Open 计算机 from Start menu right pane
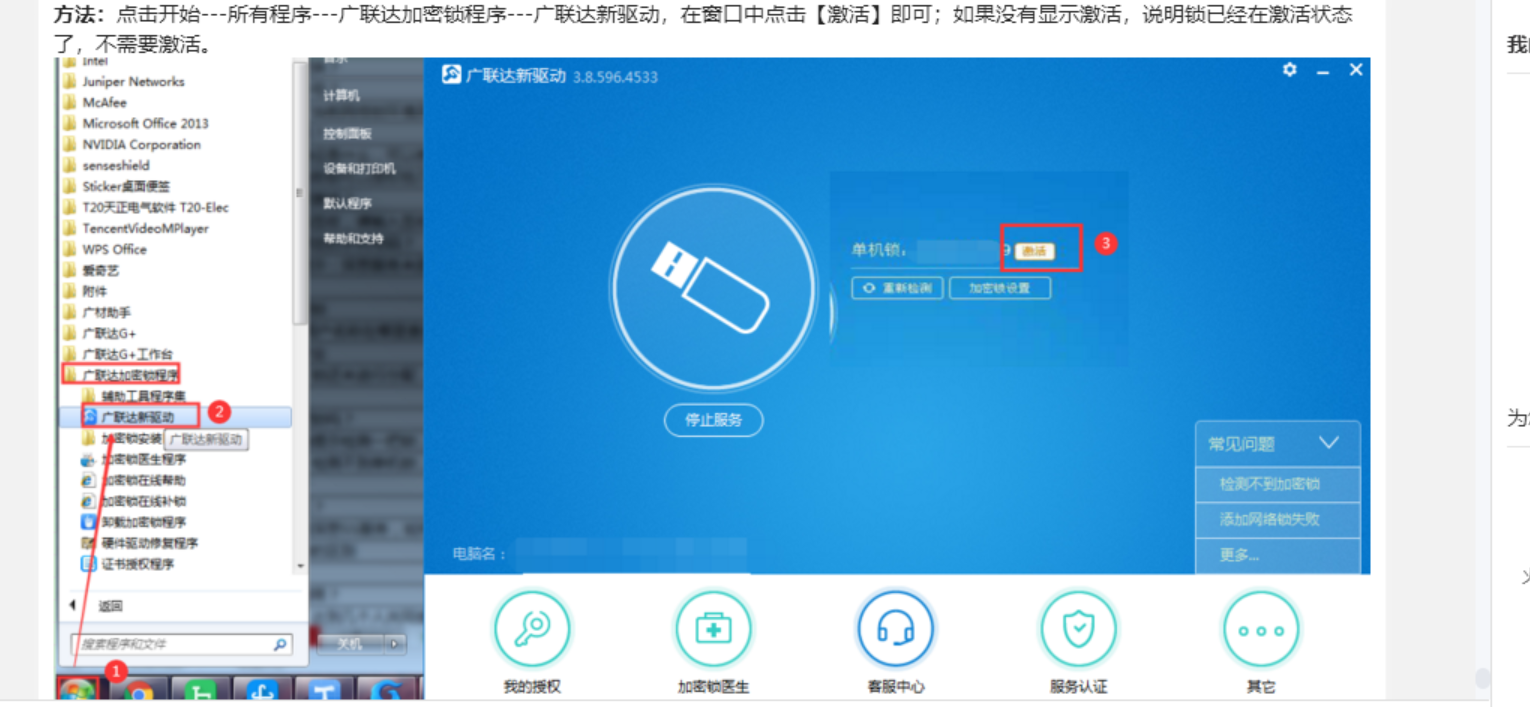Image resolution: width=1530 pixels, height=707 pixels. [341, 96]
